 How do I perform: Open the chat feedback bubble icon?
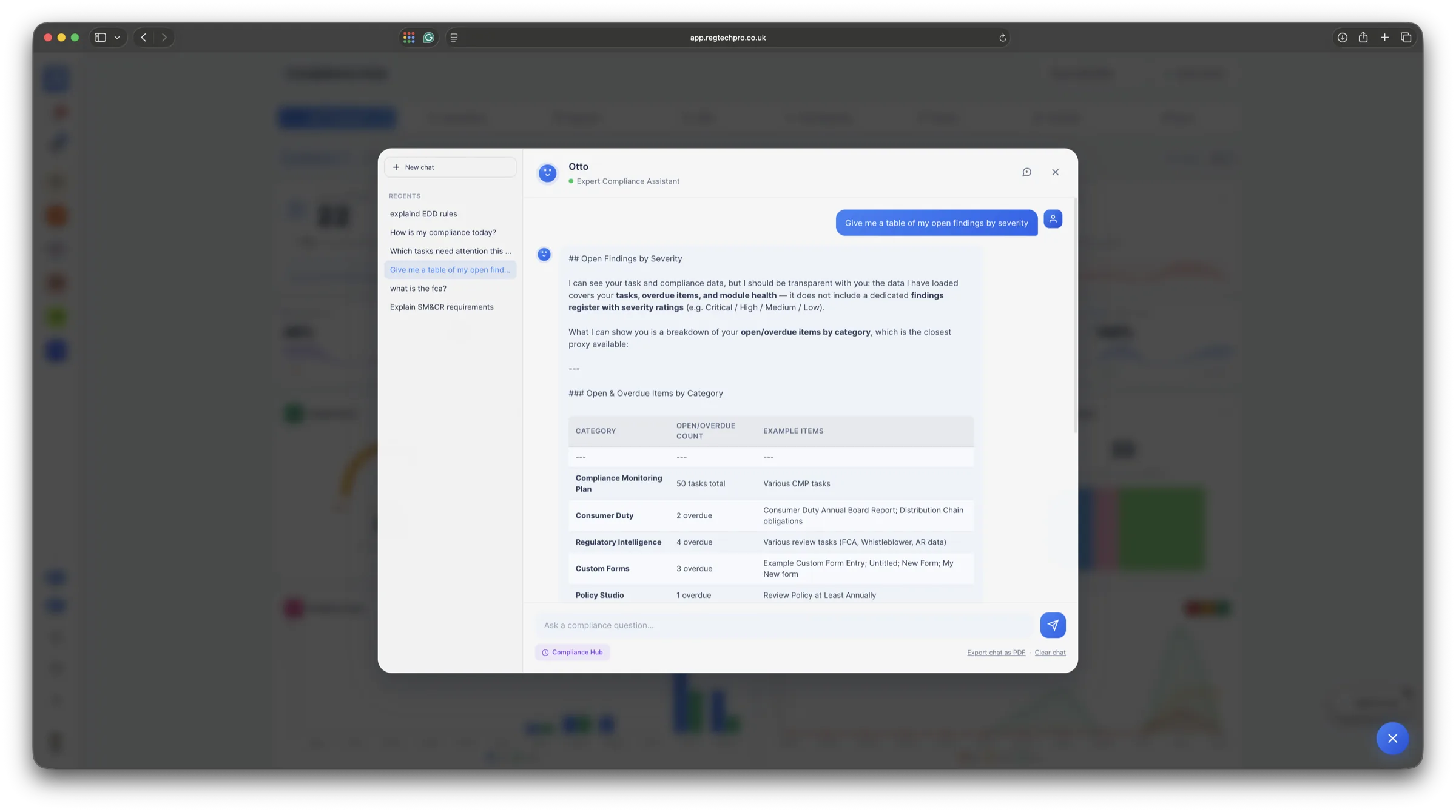[x=1026, y=172]
